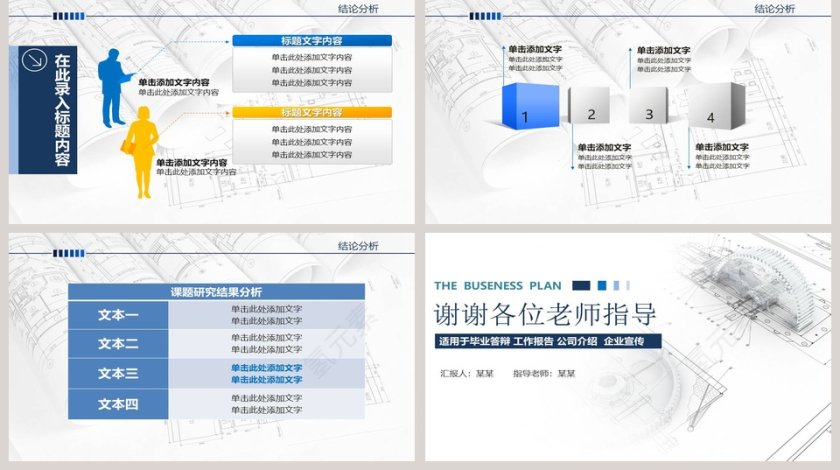This screenshot has width=840, height=470.
Task: Click the gray cube numbered 3
Action: [649, 106]
